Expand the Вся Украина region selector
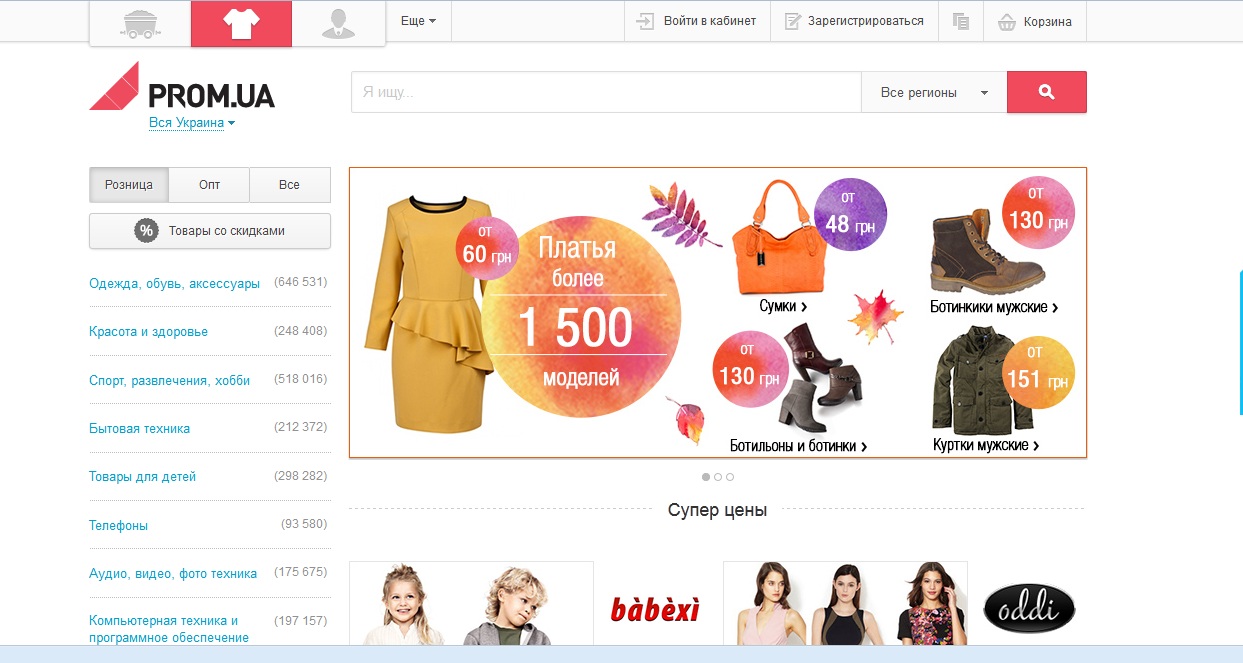1243x663 pixels. tap(192, 123)
